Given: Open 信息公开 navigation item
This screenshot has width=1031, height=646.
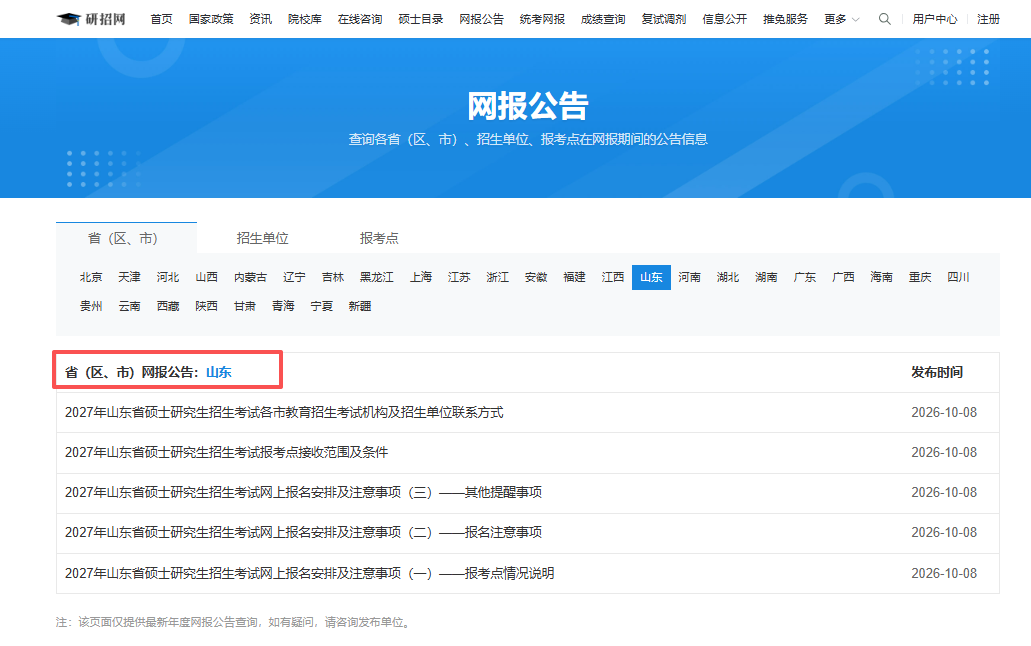Looking at the screenshot, I should (x=725, y=19).
